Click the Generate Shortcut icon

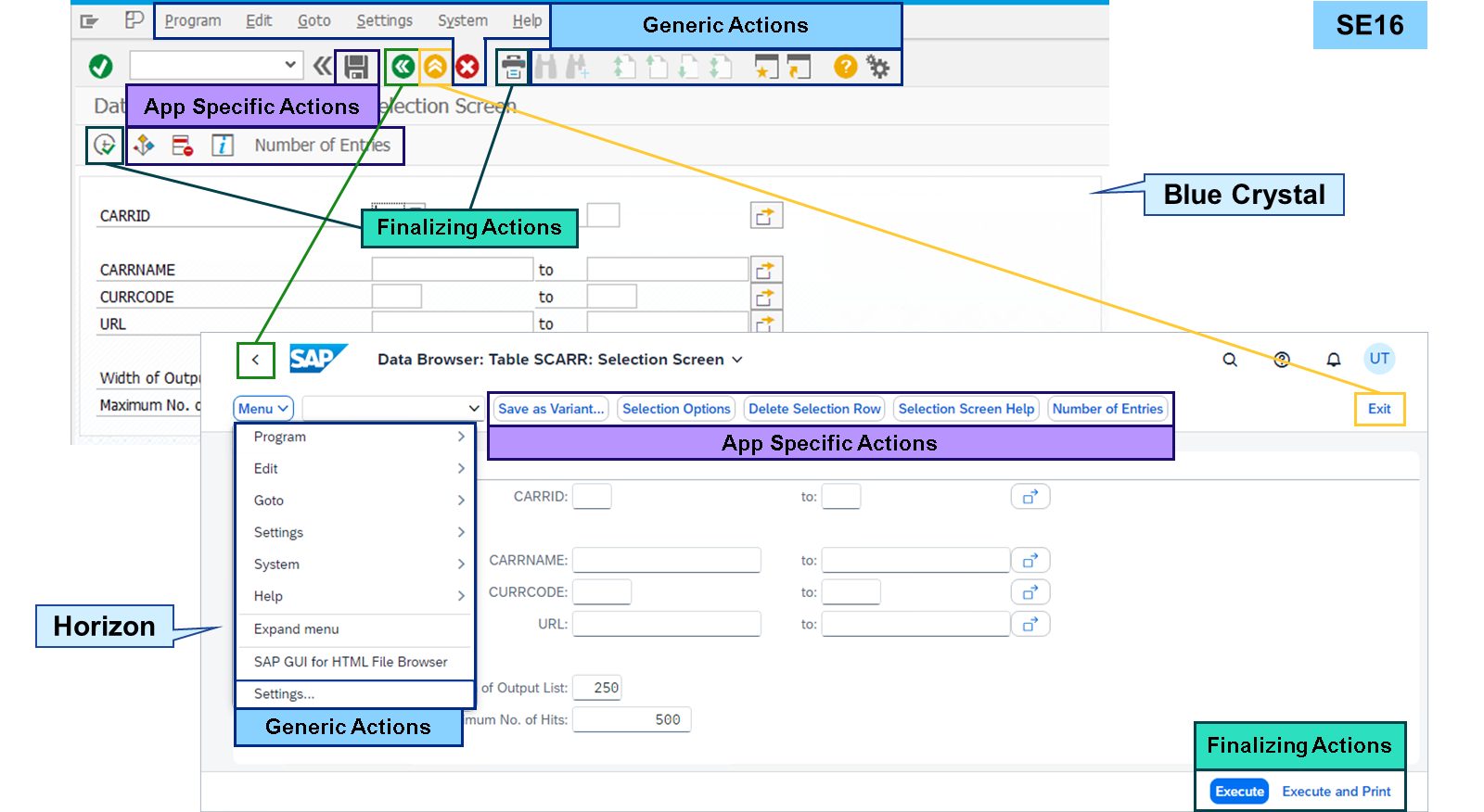[x=799, y=67]
